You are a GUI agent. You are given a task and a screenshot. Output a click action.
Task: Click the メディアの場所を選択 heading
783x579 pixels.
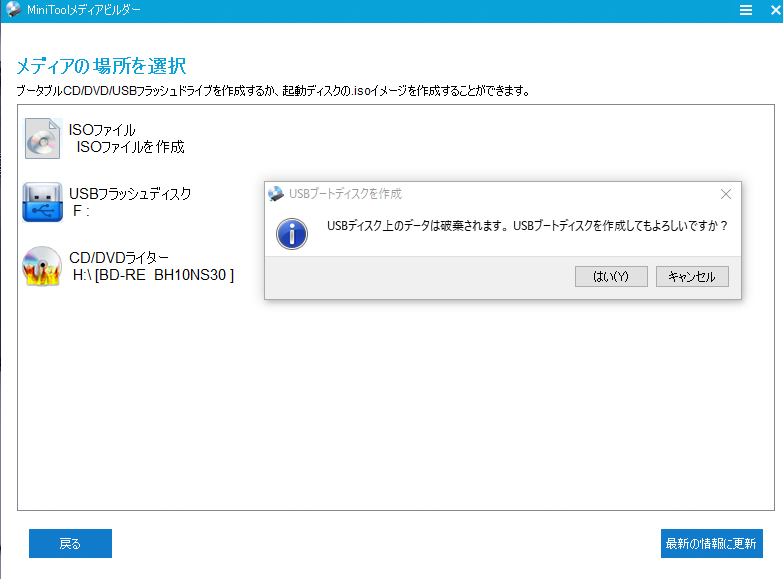click(x=101, y=66)
